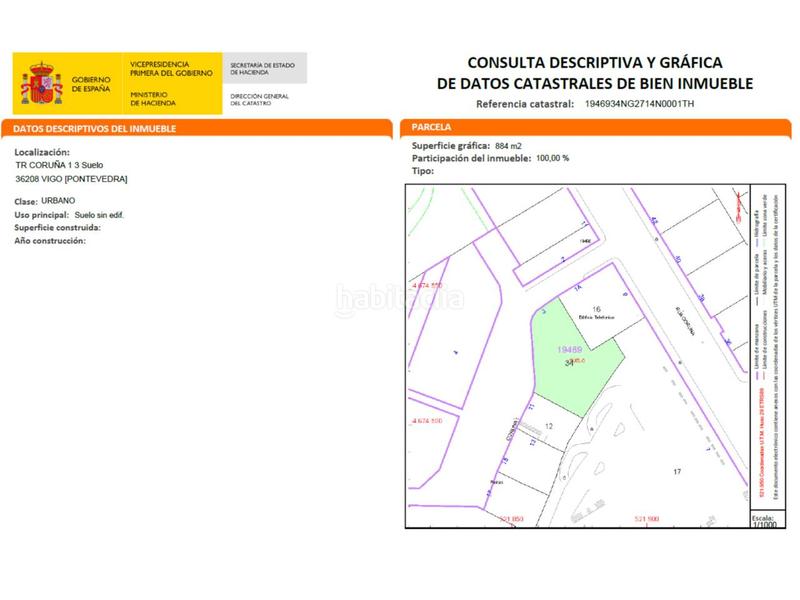The height and width of the screenshot is (600, 800).
Task: Click the north arrow on the map
Action: tap(739, 207)
